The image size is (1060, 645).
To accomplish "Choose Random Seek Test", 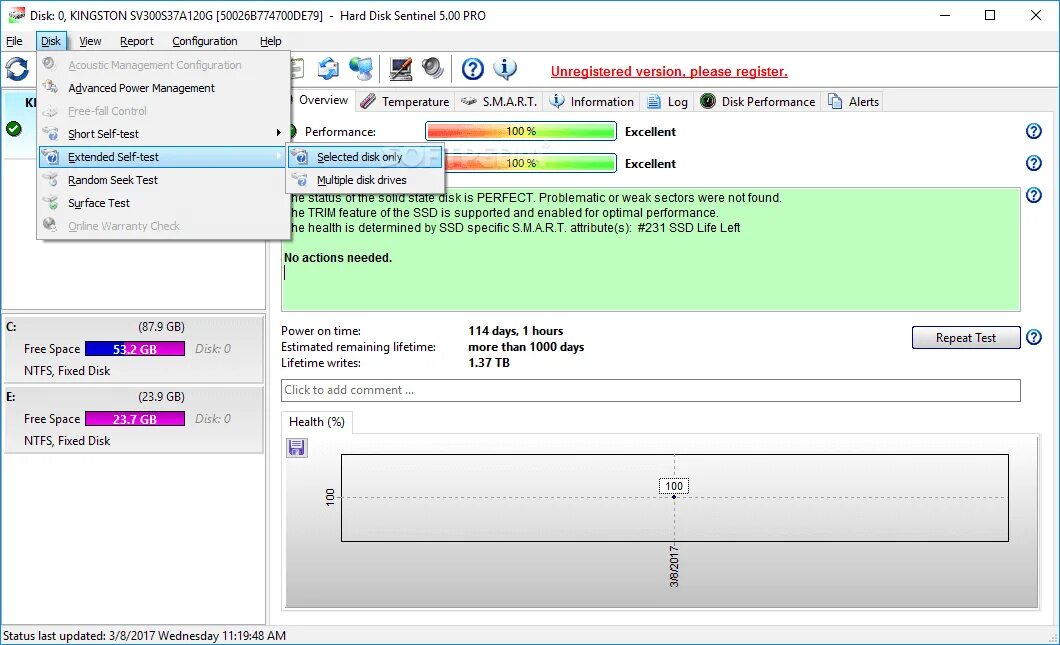I will point(163,180).
